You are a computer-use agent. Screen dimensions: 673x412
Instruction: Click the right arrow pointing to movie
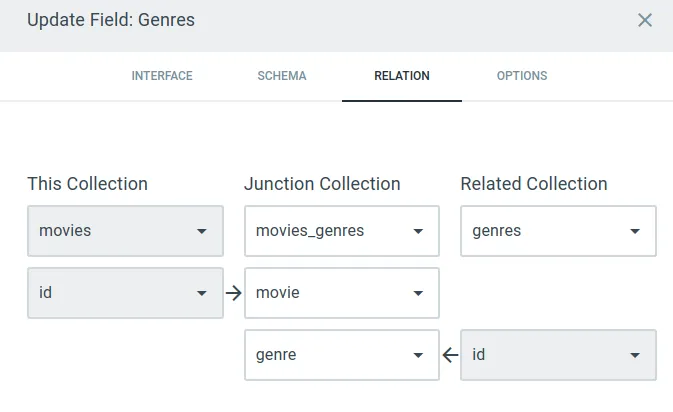pyautogui.click(x=234, y=293)
